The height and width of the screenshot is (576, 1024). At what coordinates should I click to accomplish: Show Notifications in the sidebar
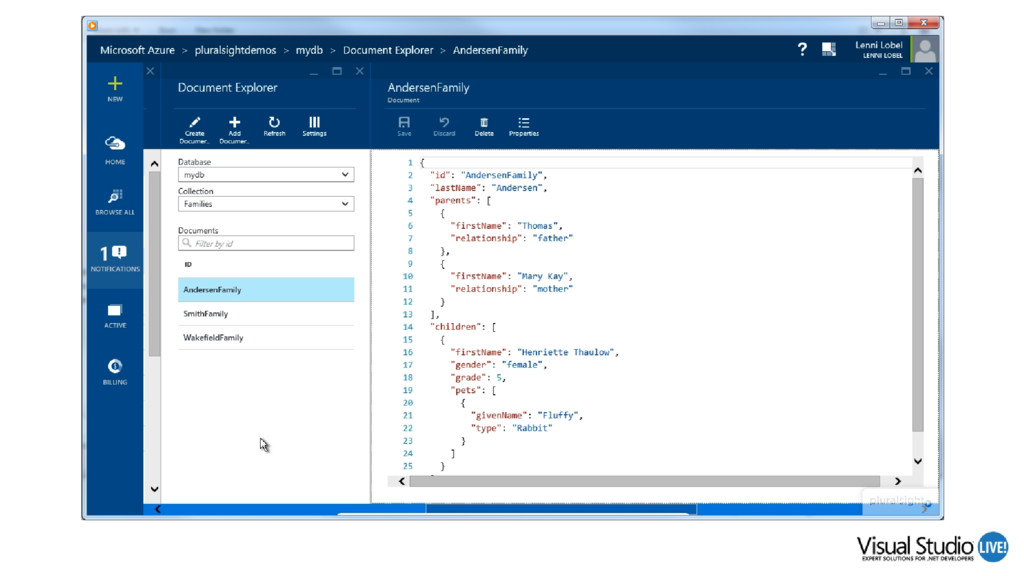pyautogui.click(x=115, y=259)
